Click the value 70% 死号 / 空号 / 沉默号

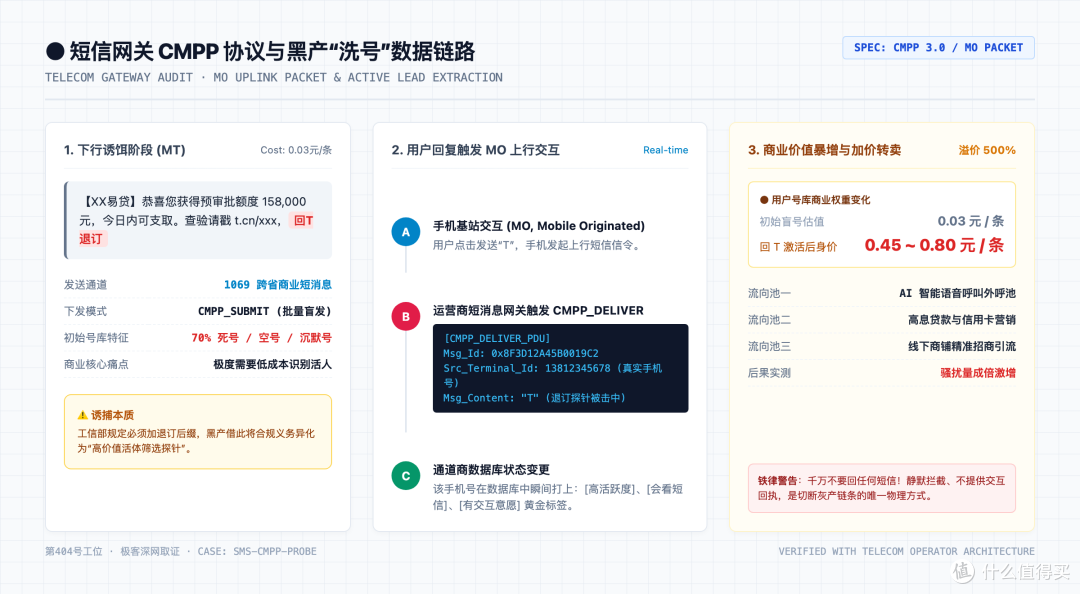click(262, 338)
